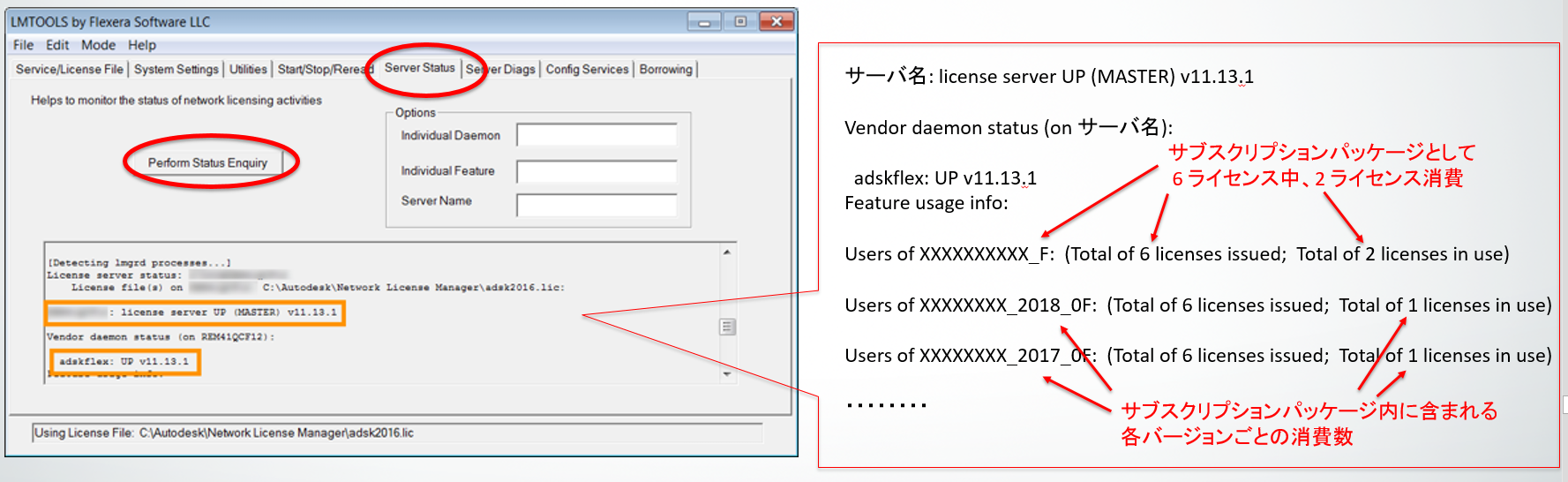Click 'Users of XXXXXXXX_2017_0F' line in right panel
The height and width of the screenshot is (482, 1568).
pyautogui.click(x=1198, y=356)
